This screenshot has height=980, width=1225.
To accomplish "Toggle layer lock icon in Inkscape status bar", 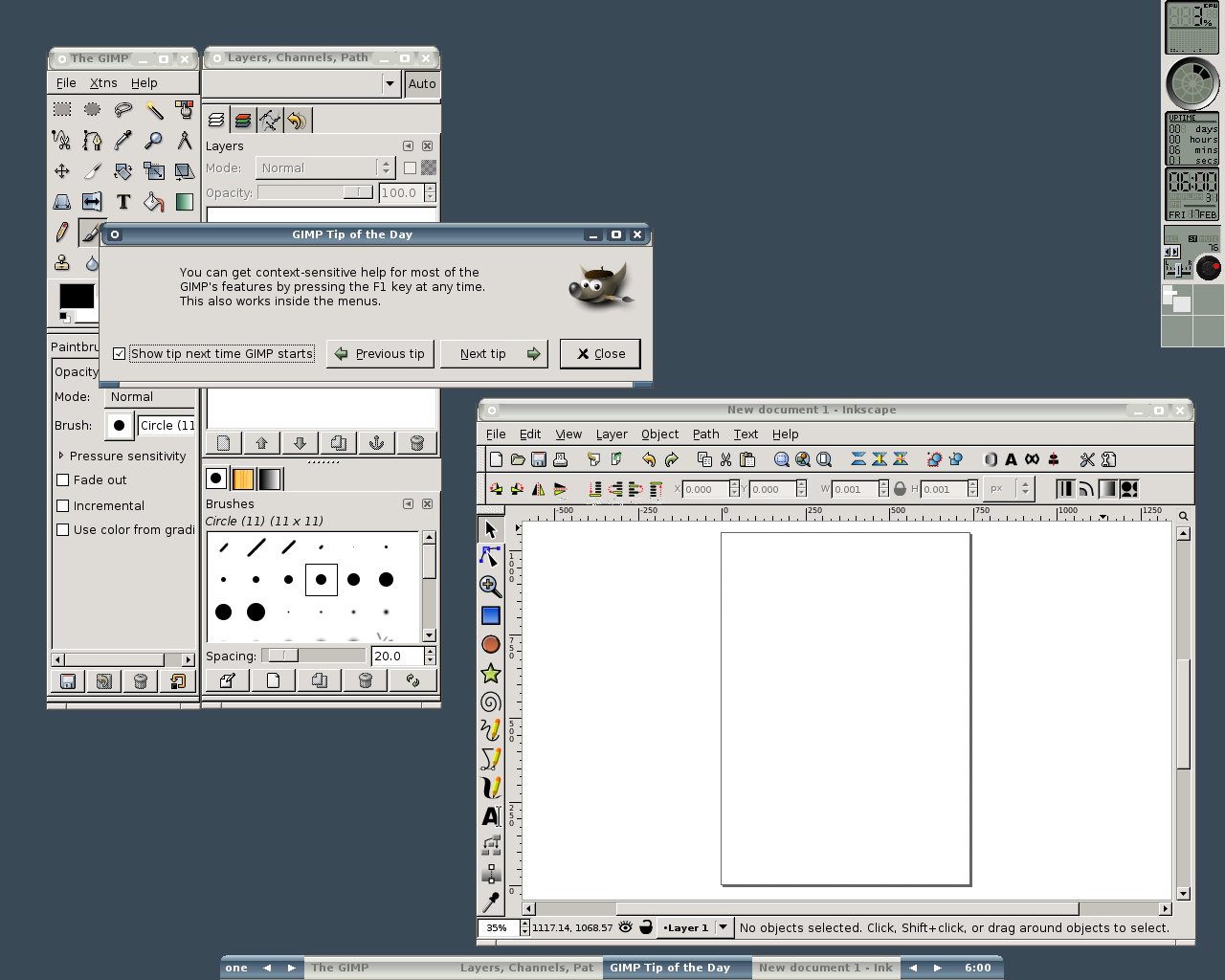I will pyautogui.click(x=646, y=927).
